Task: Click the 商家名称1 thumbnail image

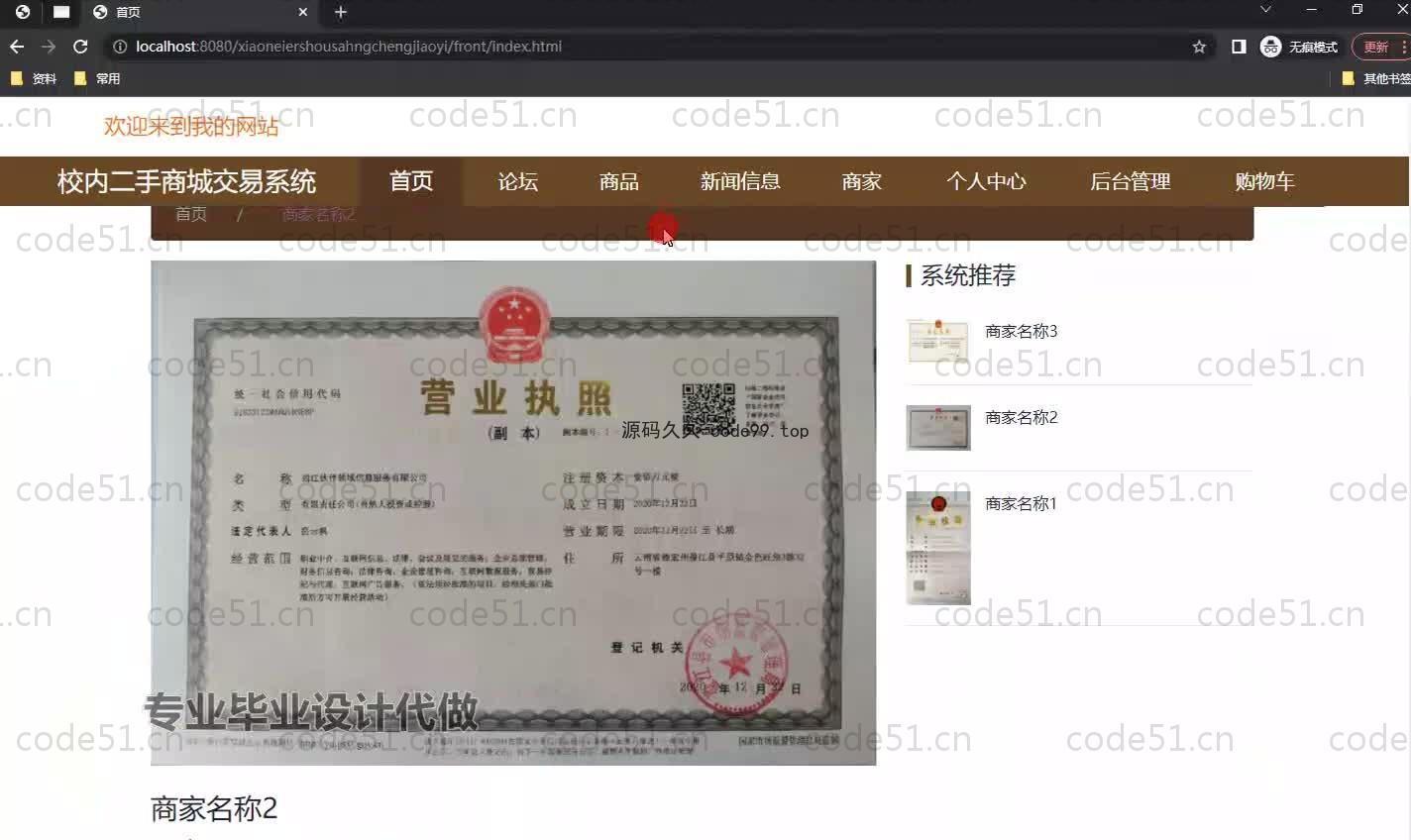Action: [938, 548]
